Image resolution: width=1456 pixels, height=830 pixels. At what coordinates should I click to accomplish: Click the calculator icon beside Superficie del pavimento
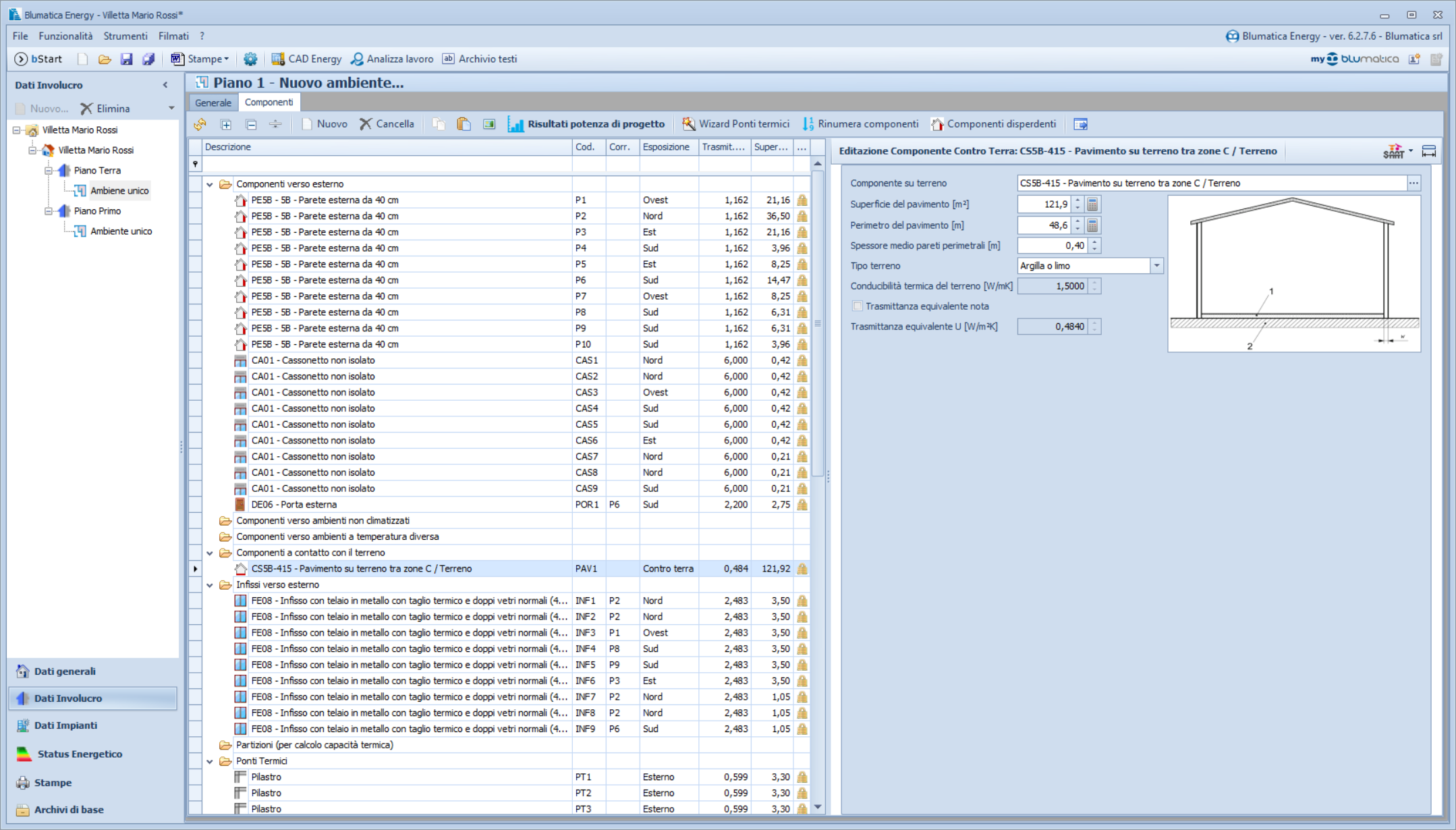click(x=1092, y=204)
